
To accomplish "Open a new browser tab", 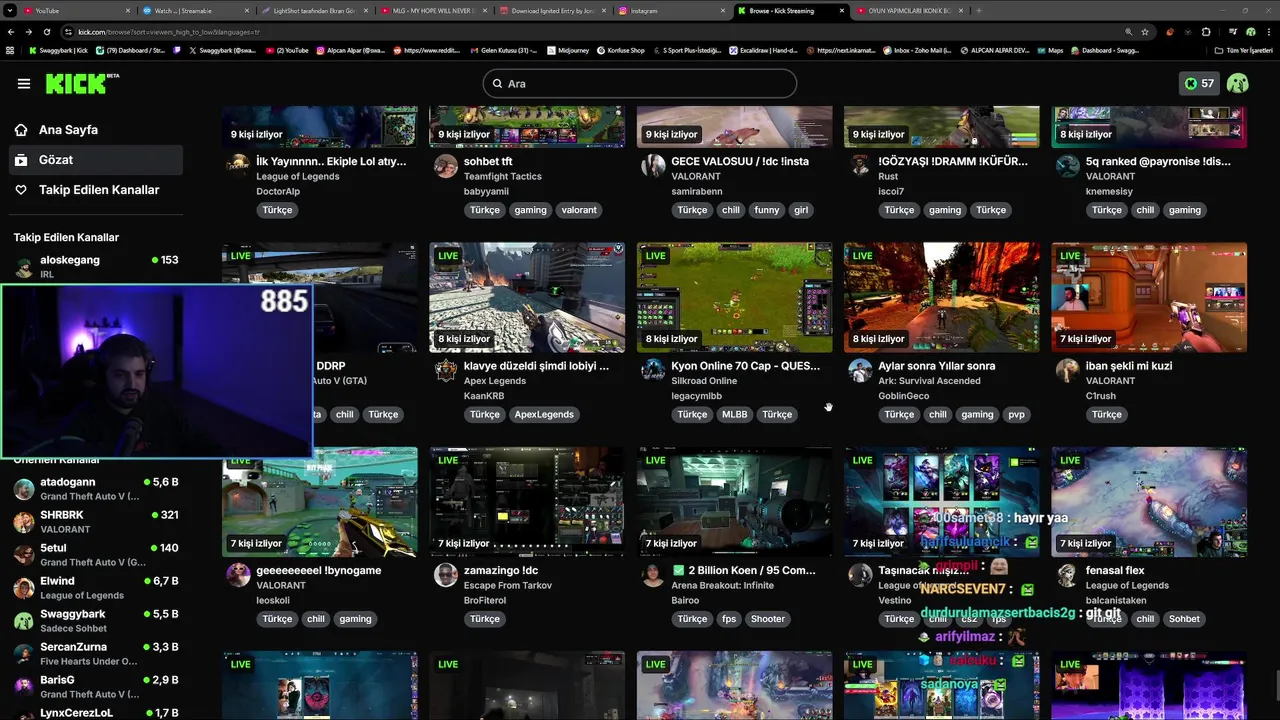I will tap(979, 10).
